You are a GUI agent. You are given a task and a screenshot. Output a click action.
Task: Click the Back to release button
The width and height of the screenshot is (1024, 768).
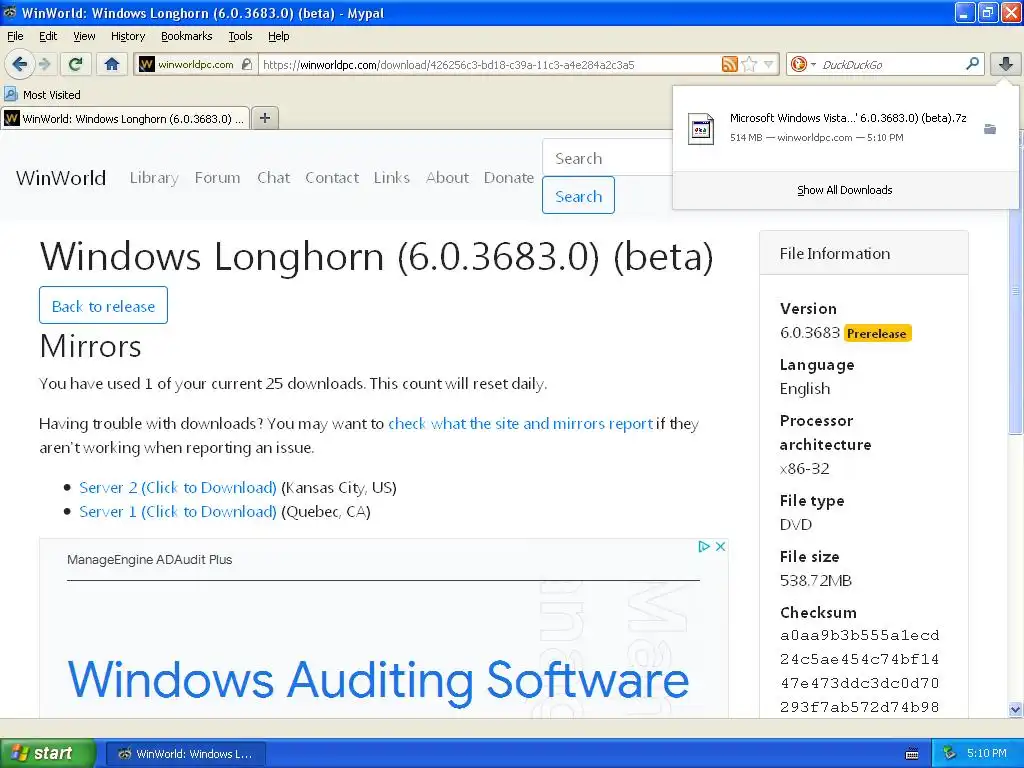coord(103,305)
